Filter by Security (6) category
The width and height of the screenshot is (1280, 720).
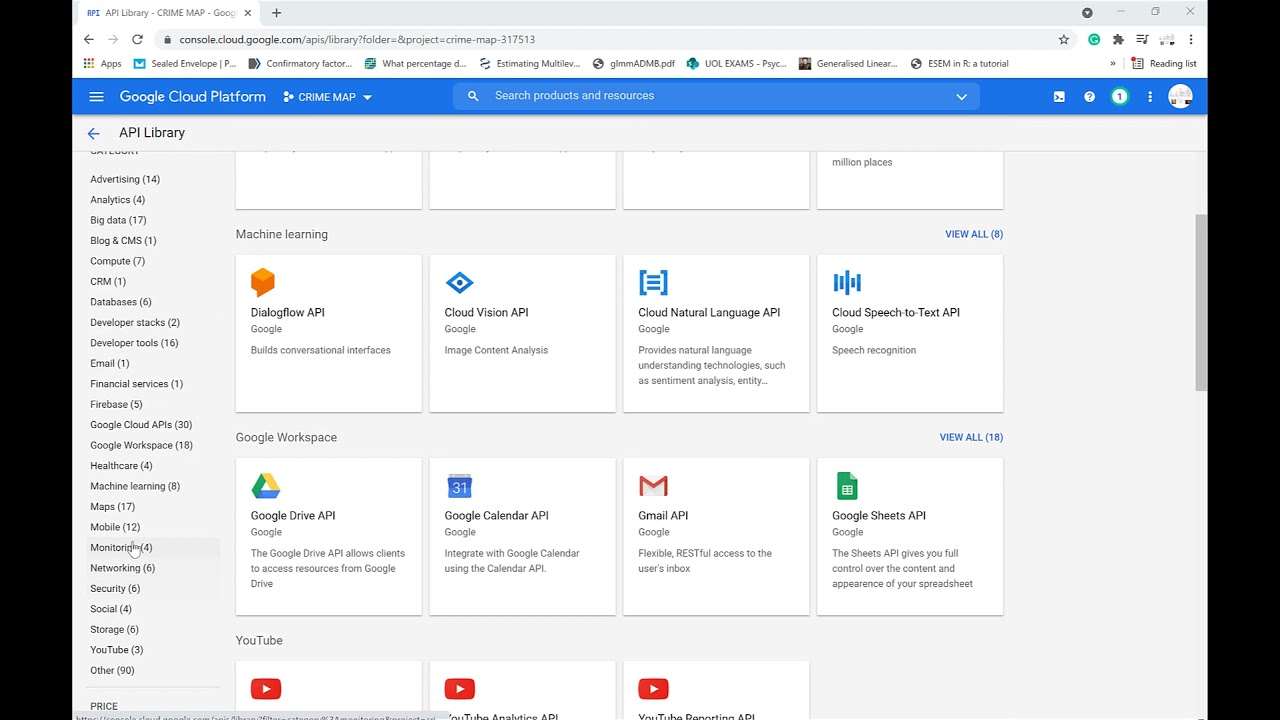(x=115, y=589)
